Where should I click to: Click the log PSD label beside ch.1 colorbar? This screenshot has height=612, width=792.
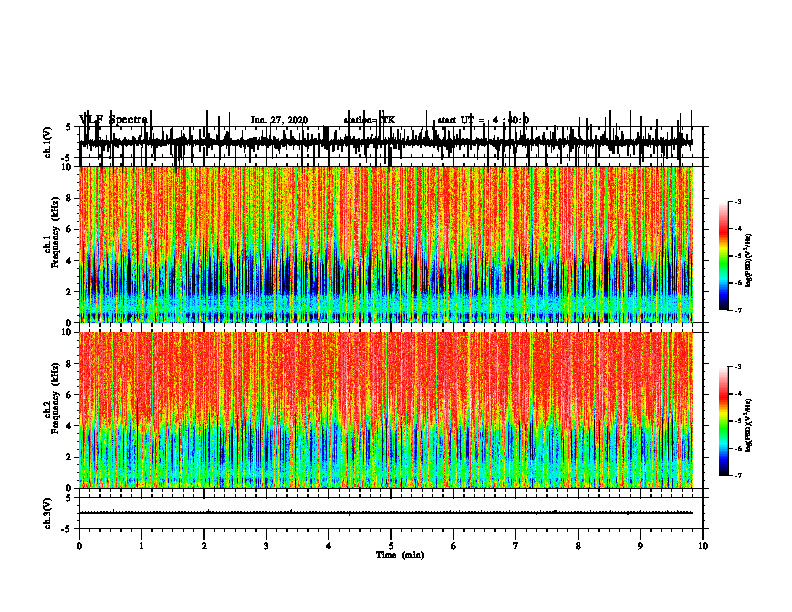pos(749,261)
